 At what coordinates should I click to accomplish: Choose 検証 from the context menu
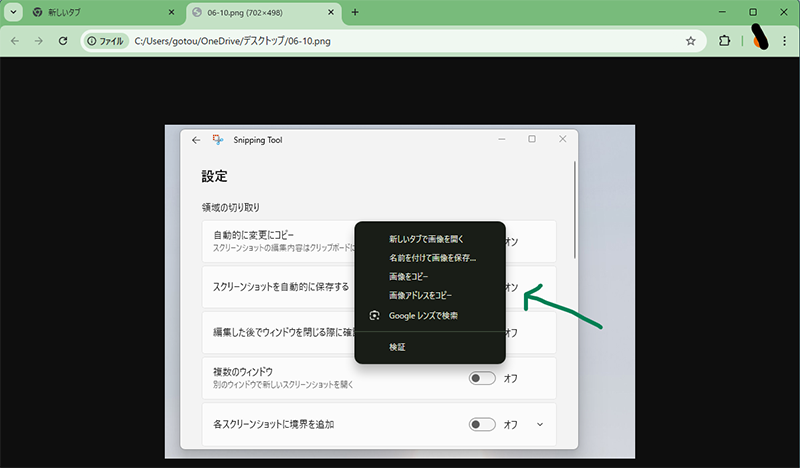coord(430,347)
